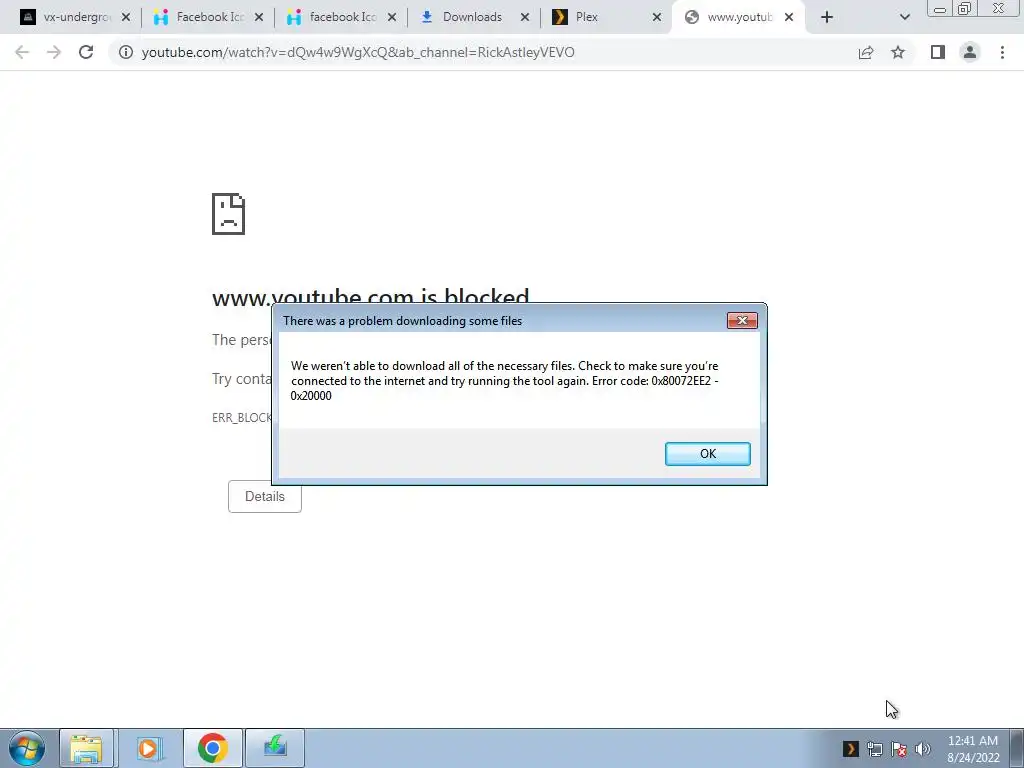
Task: Select the www.youtube tab
Action: click(x=738, y=17)
